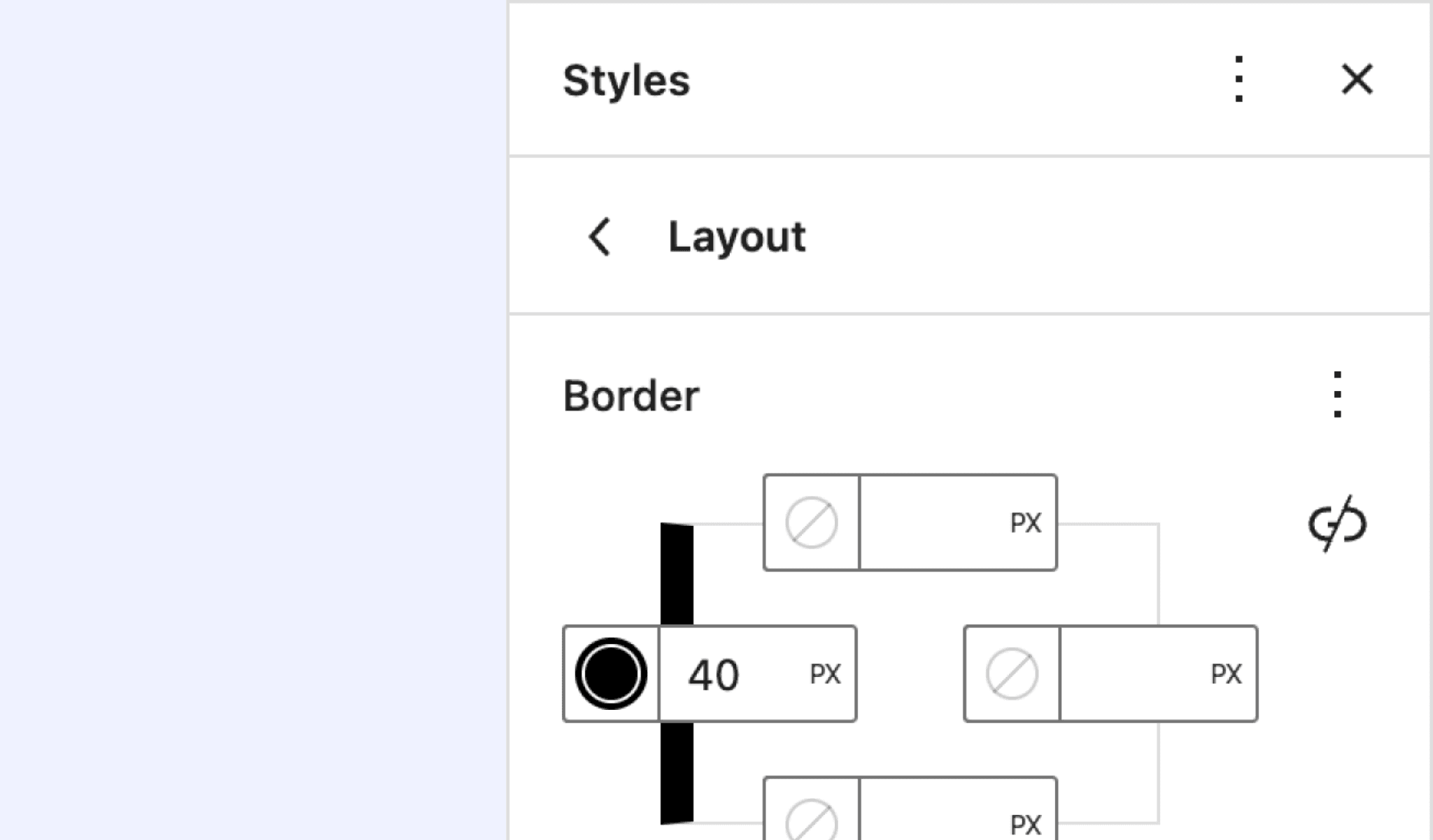The image size is (1433, 840).
Task: Toggle the link sides icon for borders
Action: (1337, 523)
